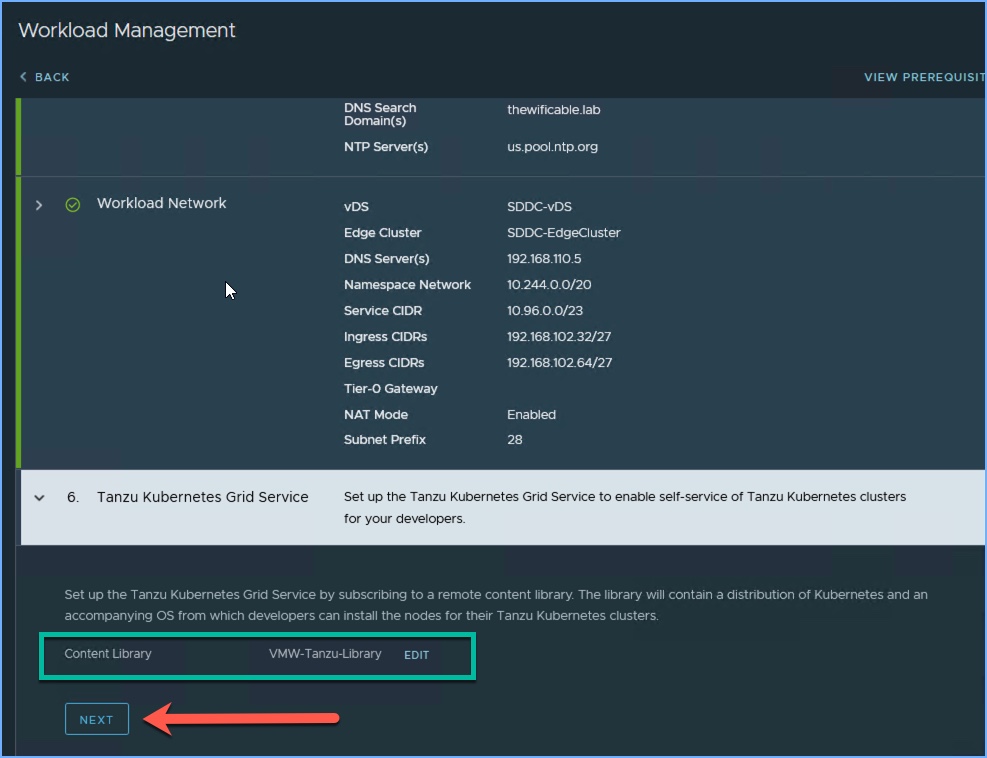Click the us.pool.ntp.org NTP server value
Screen dimensions: 987x758
pos(552,147)
